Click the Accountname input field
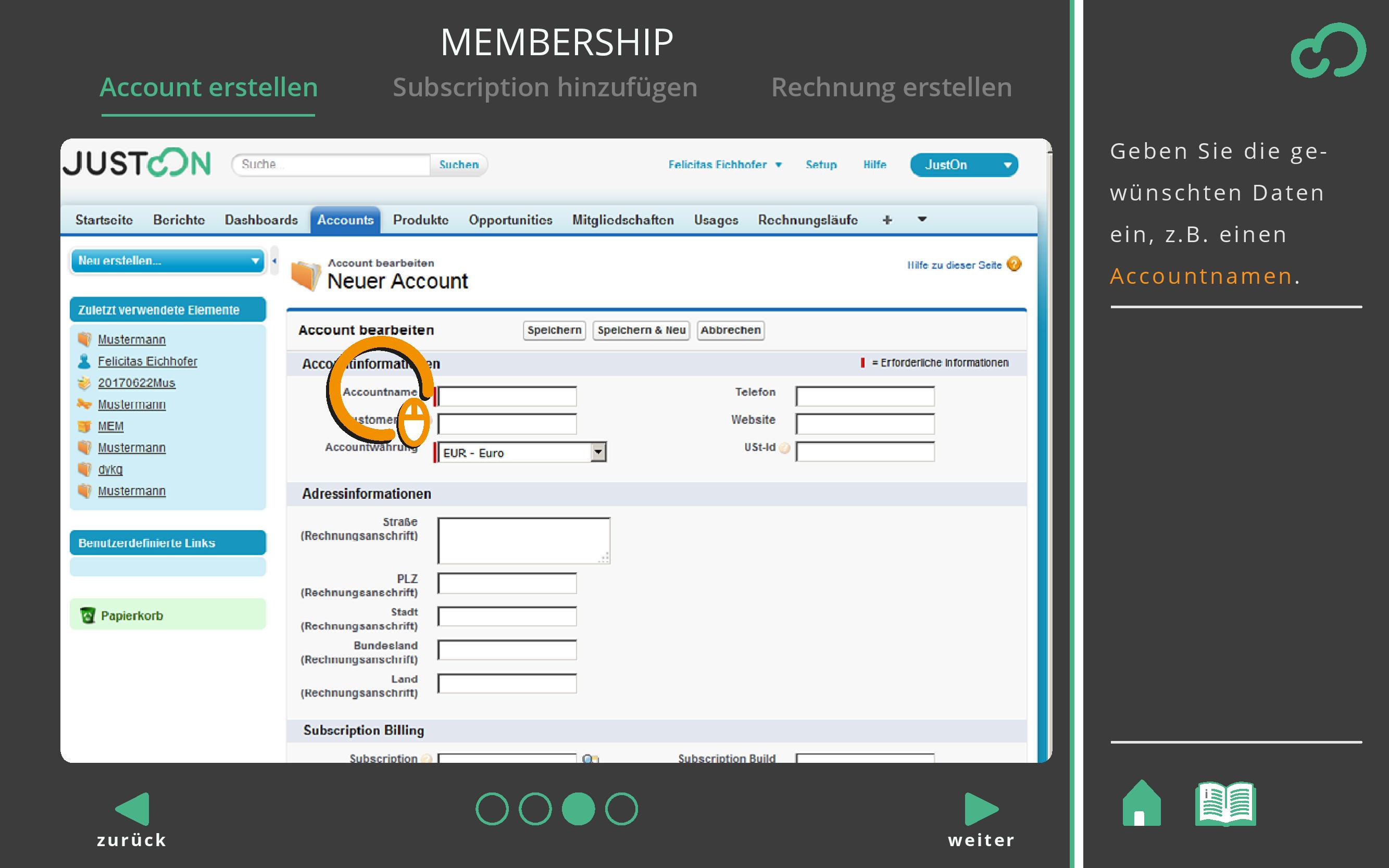Screen dimensions: 1389x868 507,396
